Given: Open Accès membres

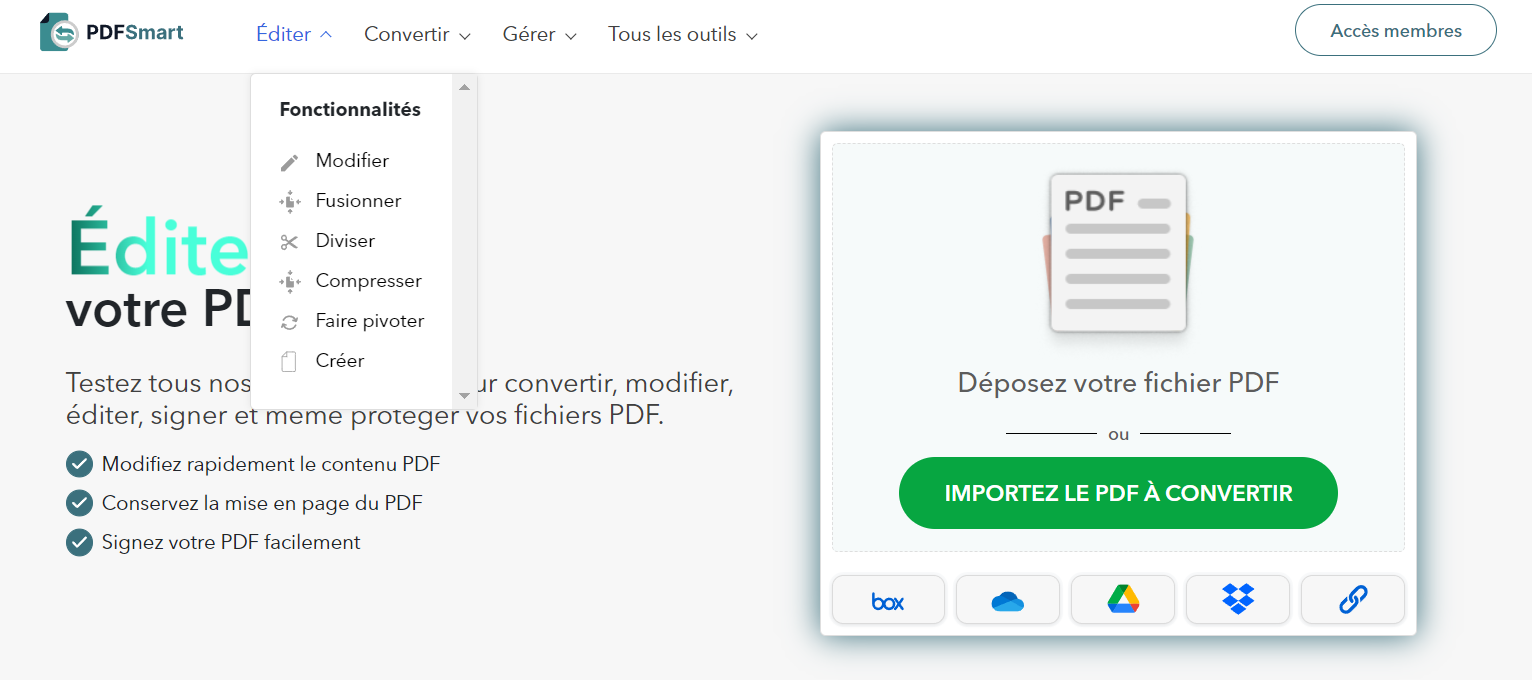Looking at the screenshot, I should 1395,30.
